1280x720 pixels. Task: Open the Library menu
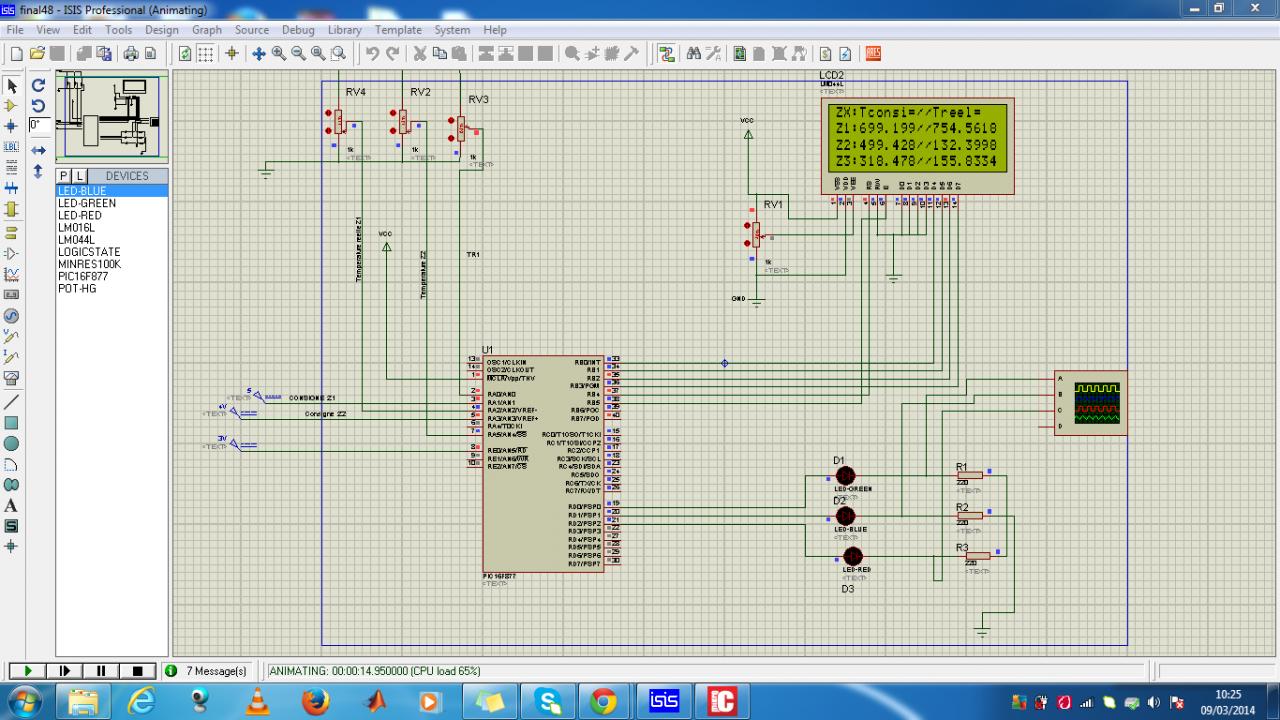click(344, 30)
